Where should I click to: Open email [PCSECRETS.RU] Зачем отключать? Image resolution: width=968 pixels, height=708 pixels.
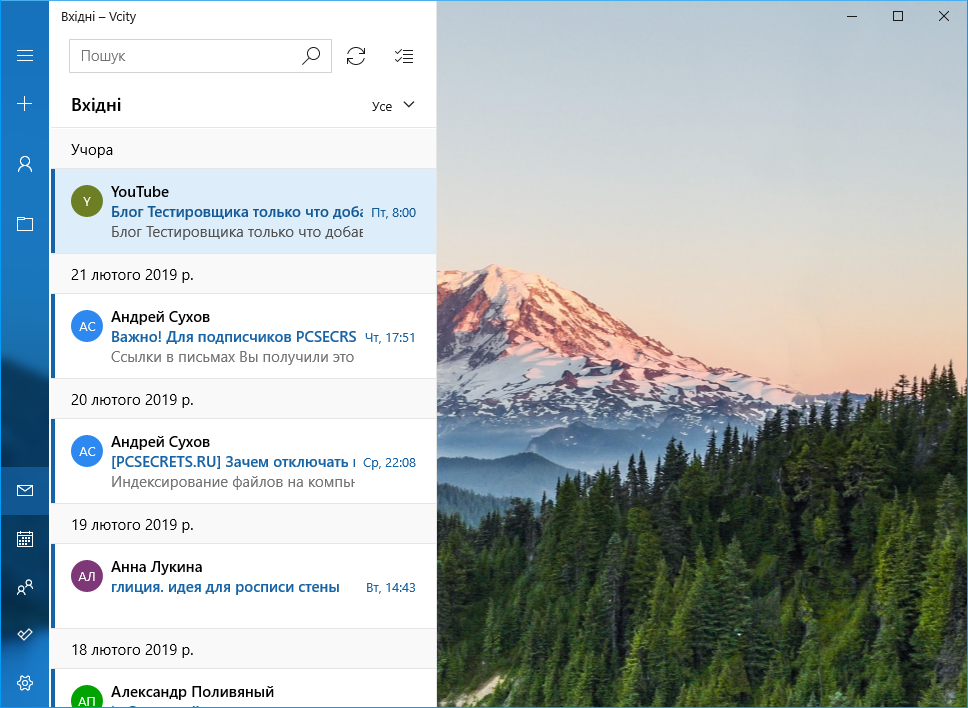(243, 461)
